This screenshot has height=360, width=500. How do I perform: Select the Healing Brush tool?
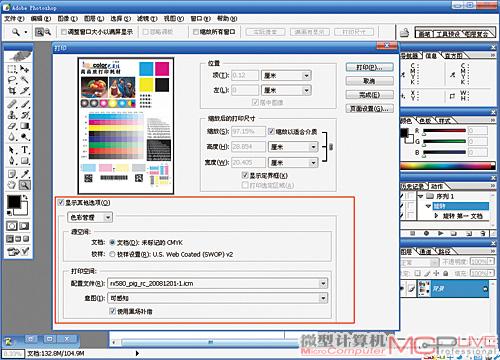pos(12,104)
